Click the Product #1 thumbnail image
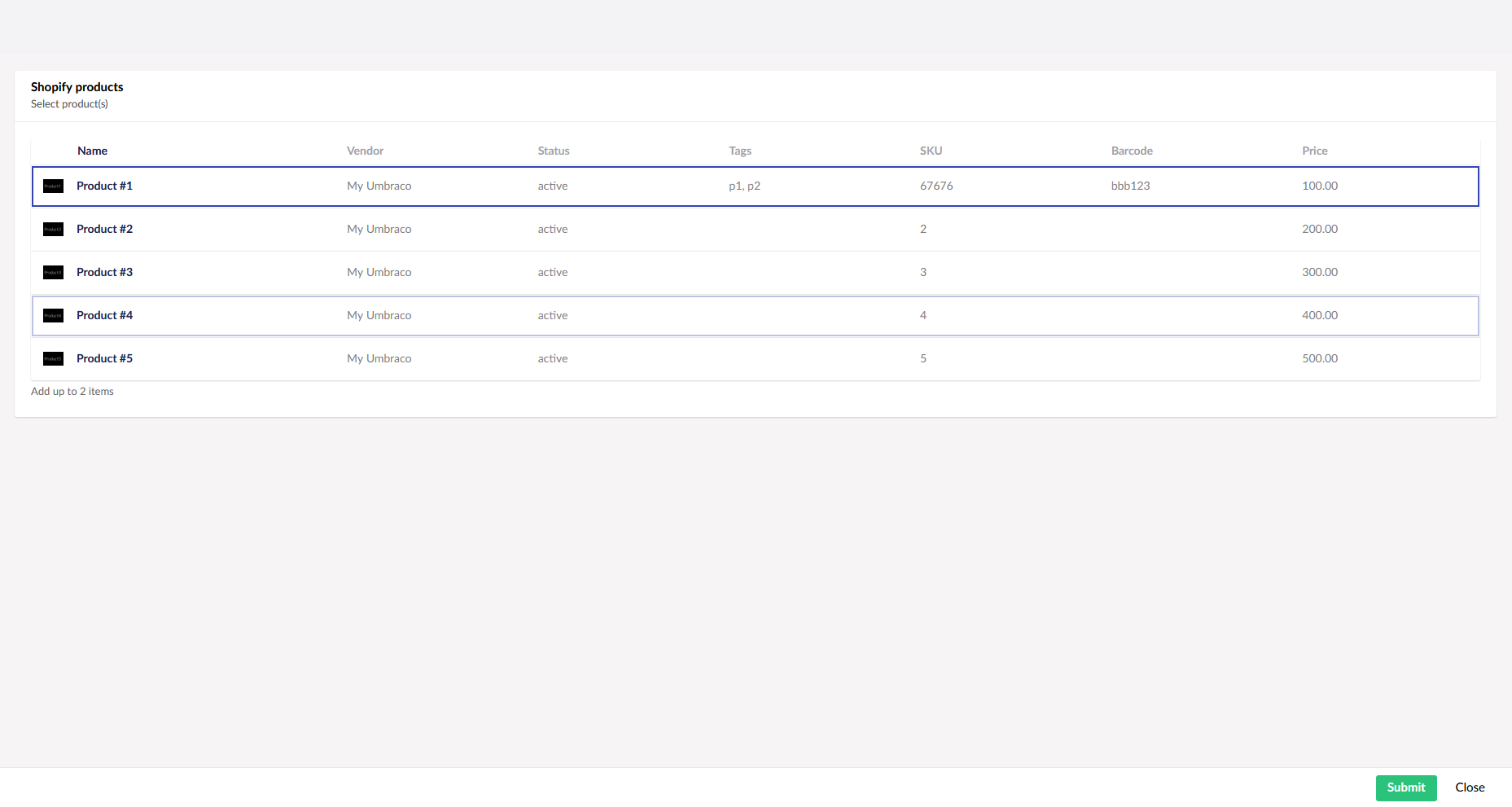The height and width of the screenshot is (807, 1512). [53, 186]
